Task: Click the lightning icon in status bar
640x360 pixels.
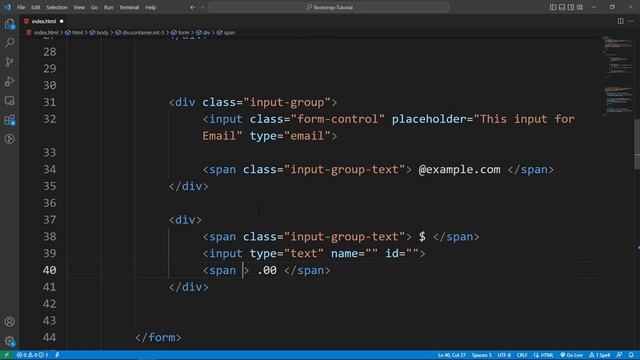Action: pos(57,355)
